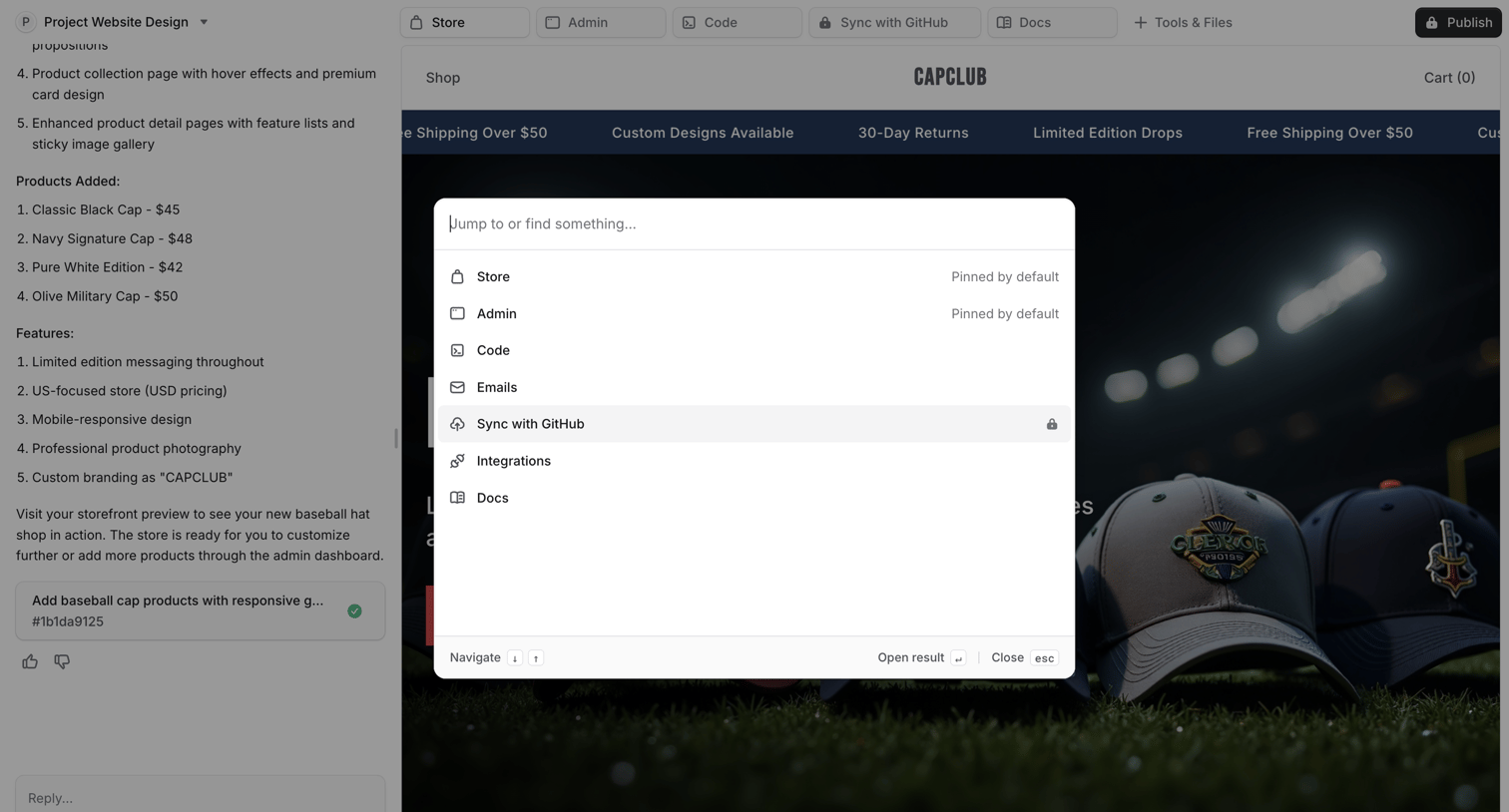Click the cloud upload icon beside Sync with GitHub
This screenshot has height=812, width=1509.
click(x=457, y=424)
